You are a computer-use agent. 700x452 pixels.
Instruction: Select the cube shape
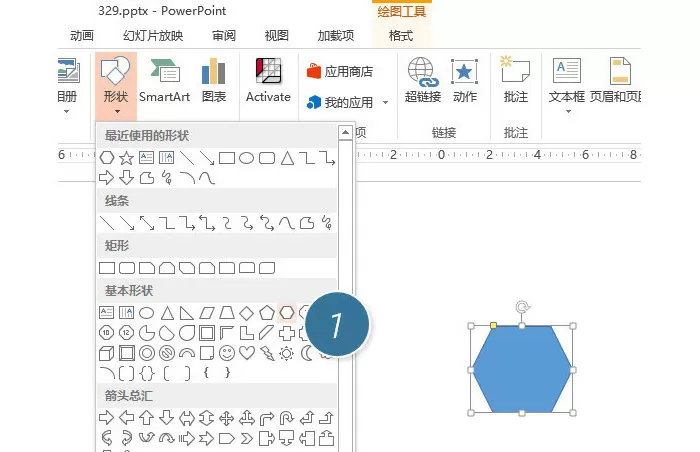pos(106,353)
